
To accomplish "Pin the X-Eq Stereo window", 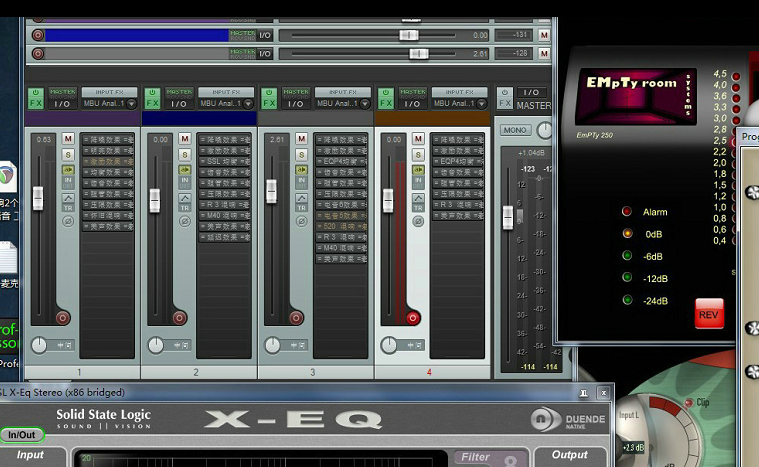I will pos(584,392).
